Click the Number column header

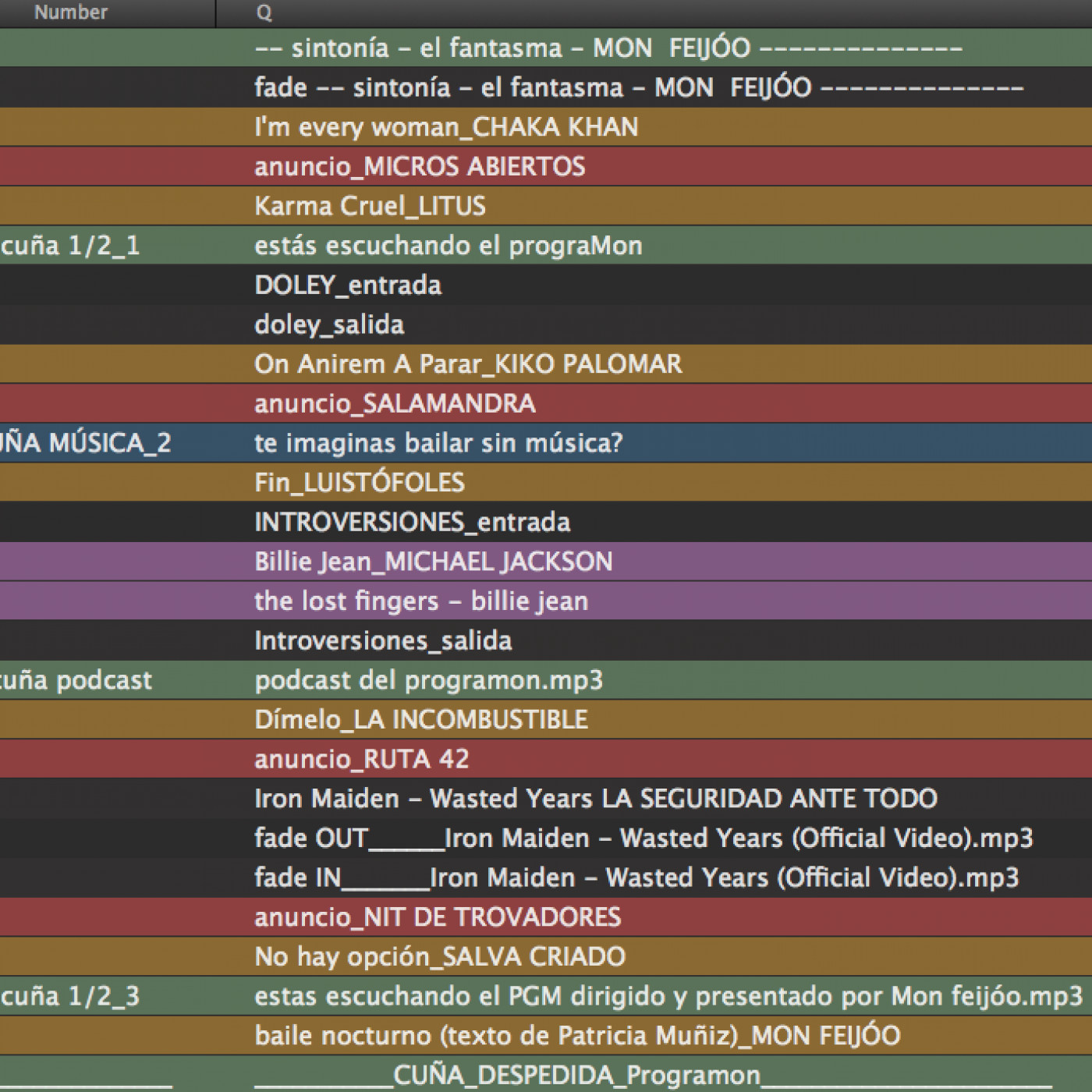pyautogui.click(x=72, y=12)
